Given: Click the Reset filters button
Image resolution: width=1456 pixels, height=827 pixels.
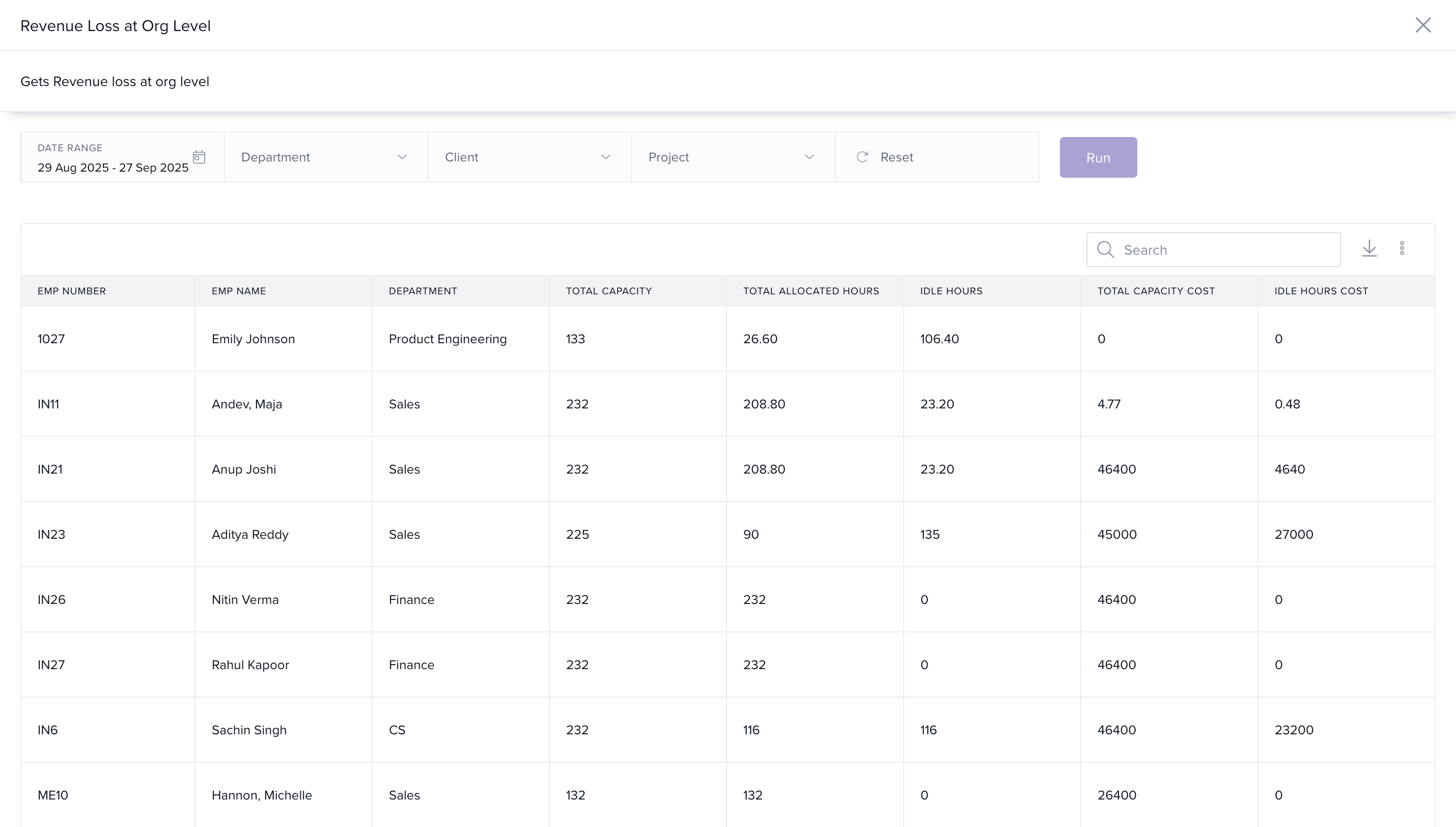Looking at the screenshot, I should [897, 157].
